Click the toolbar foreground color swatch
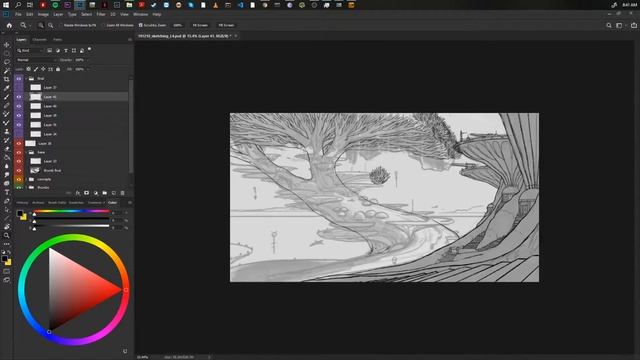640x360 pixels. click(4, 258)
